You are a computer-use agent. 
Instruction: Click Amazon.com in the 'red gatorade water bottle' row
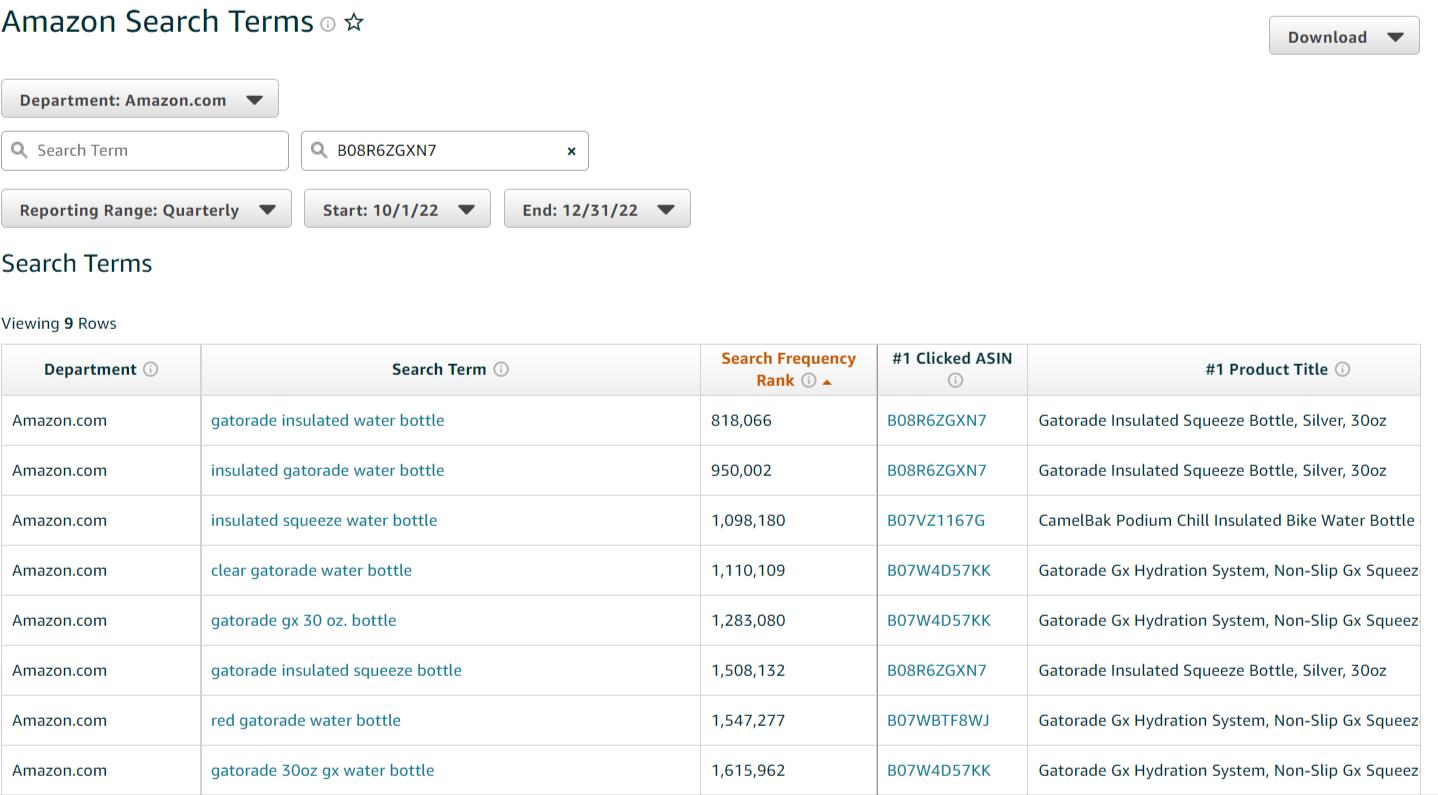pyautogui.click(x=59, y=720)
